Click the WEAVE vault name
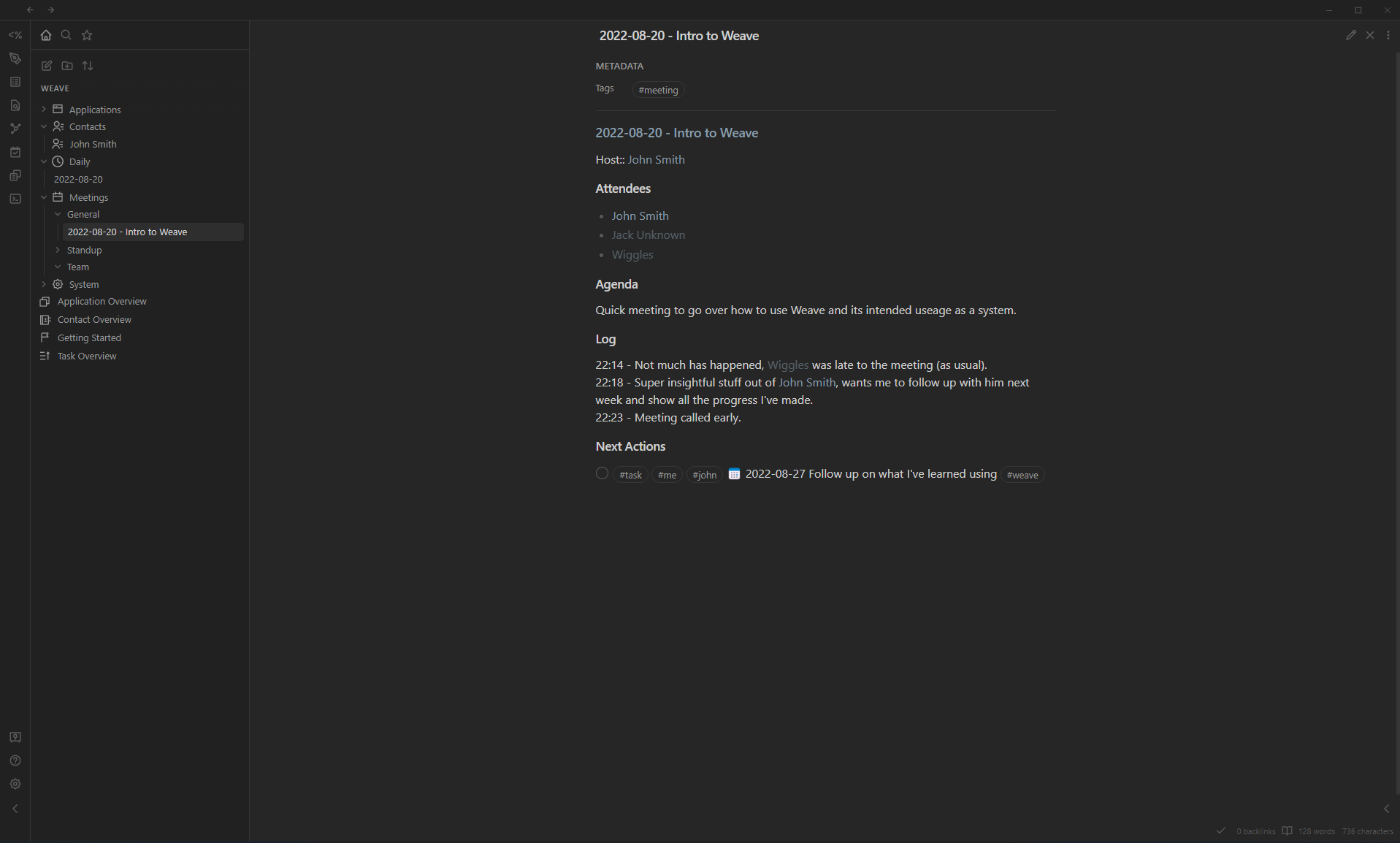1400x843 pixels. pos(55,88)
